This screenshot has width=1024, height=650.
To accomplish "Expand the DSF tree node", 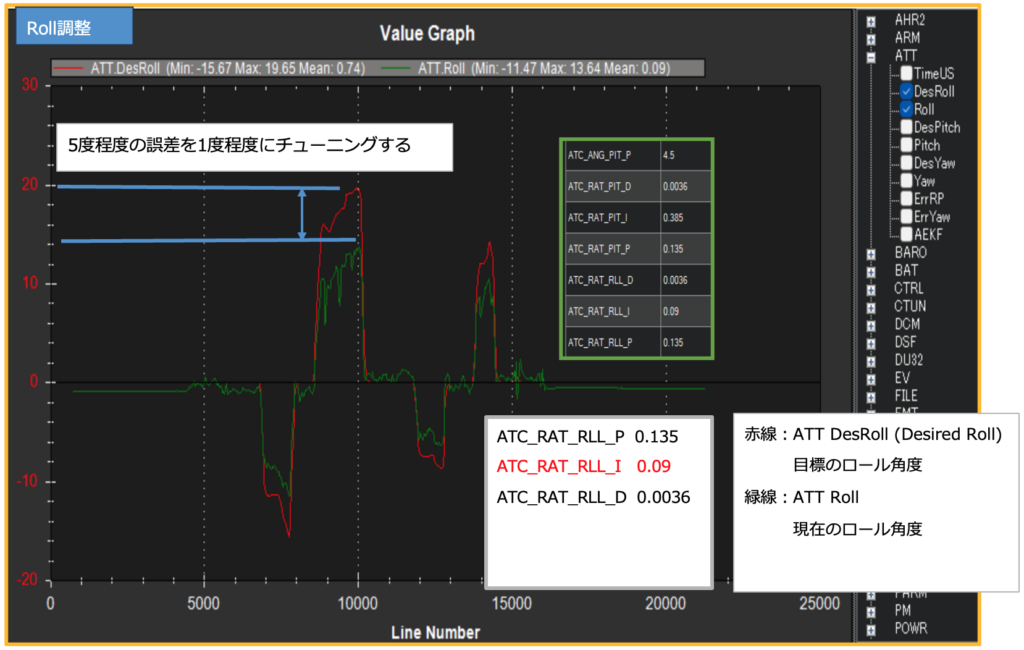I will 871,344.
